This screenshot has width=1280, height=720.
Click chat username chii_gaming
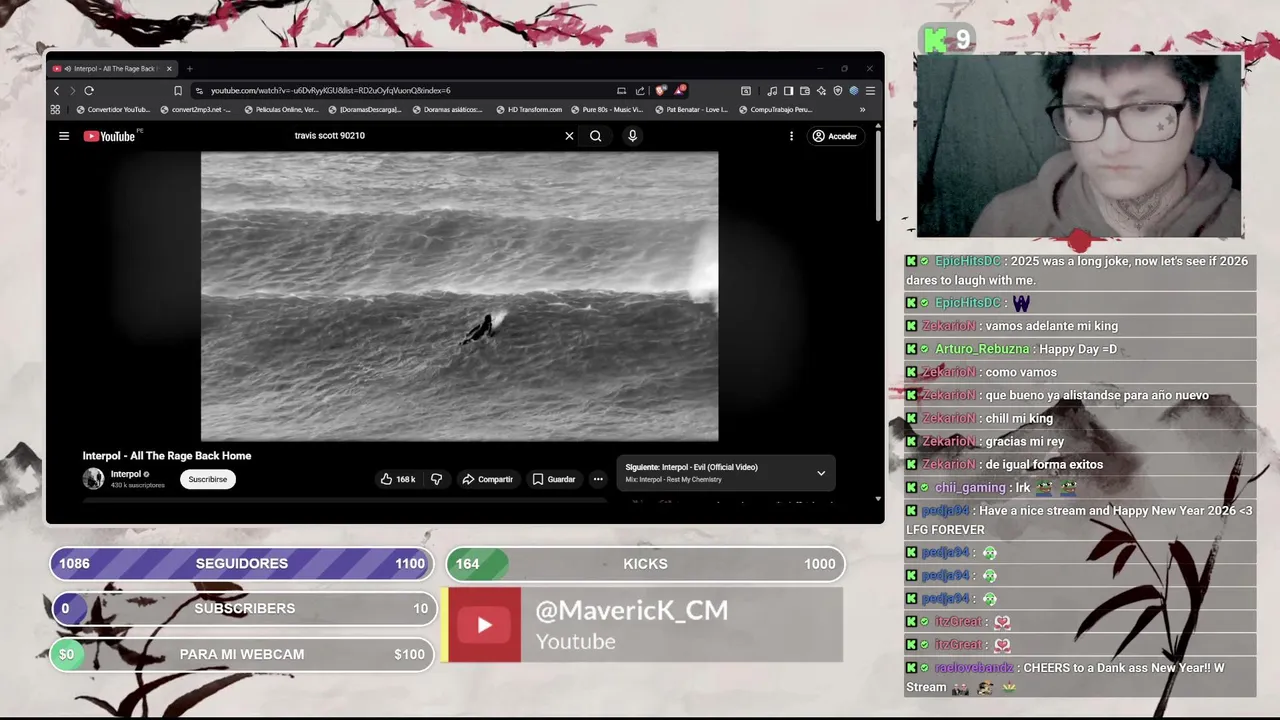[x=970, y=487]
